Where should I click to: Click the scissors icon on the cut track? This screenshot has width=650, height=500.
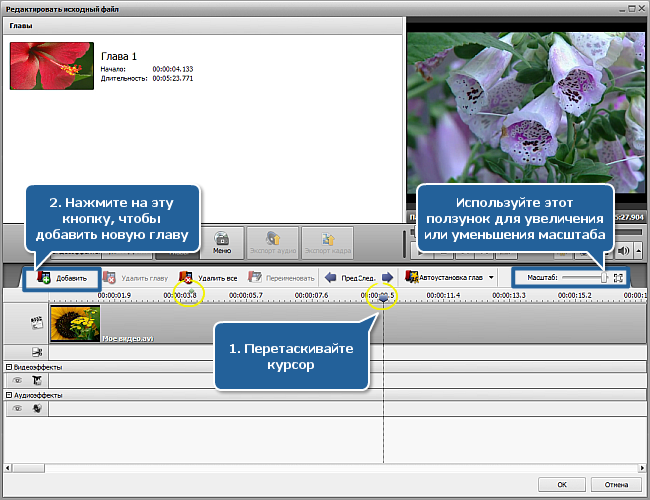click(36, 351)
